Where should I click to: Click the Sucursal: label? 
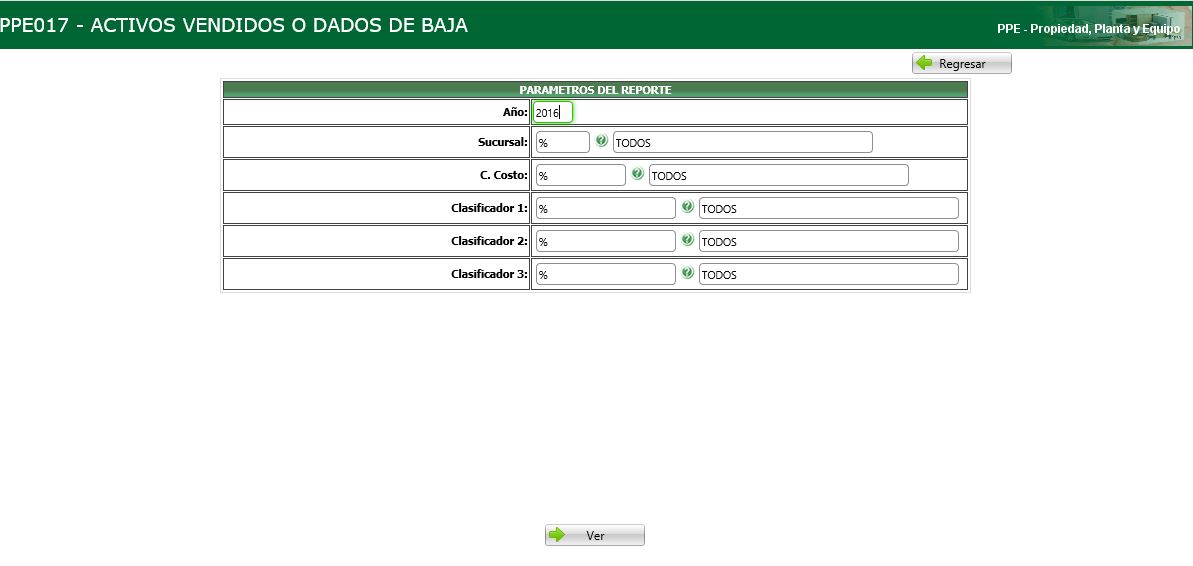click(x=502, y=142)
